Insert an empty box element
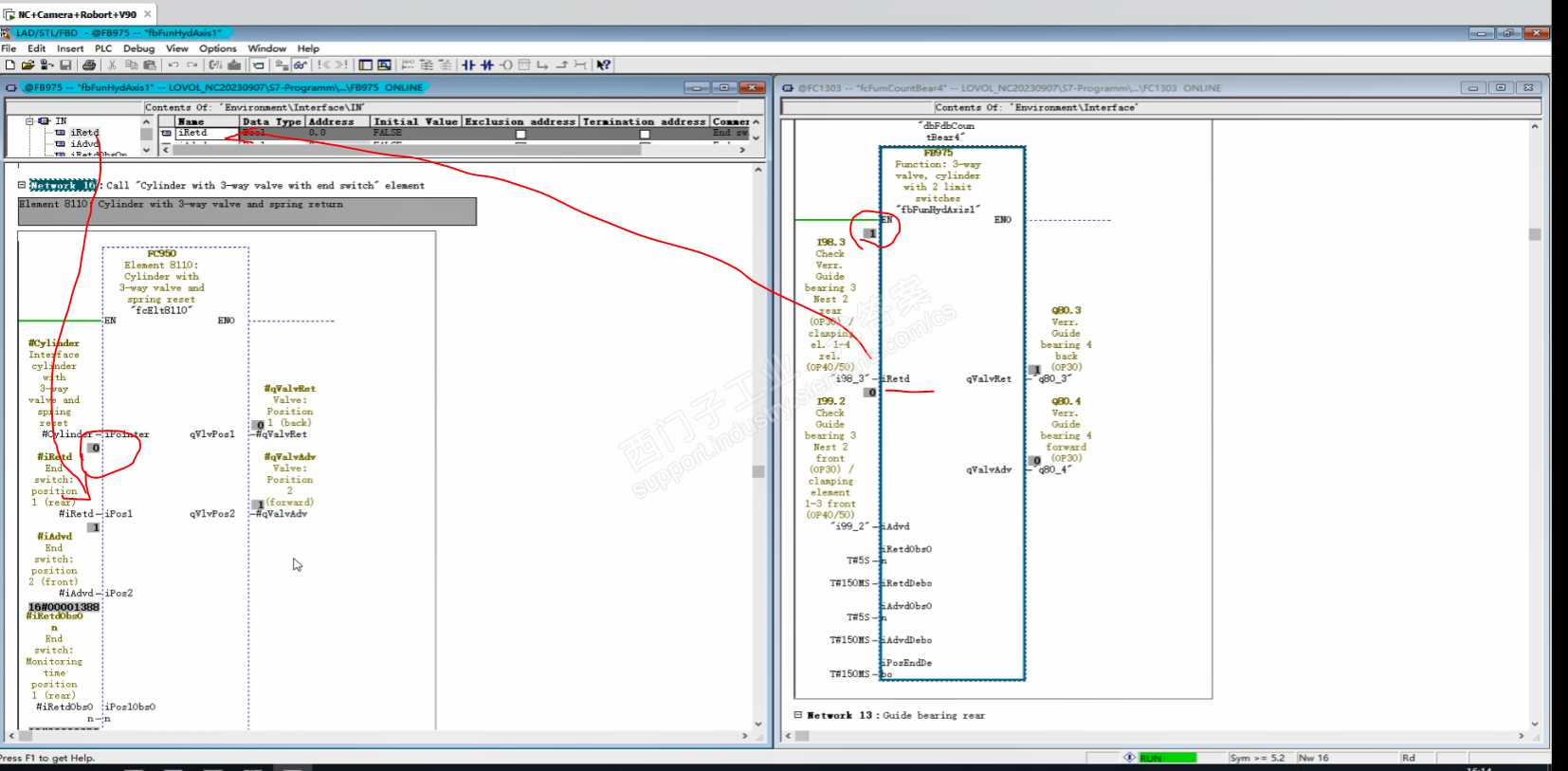Viewport: 1568px width, 771px height. coord(524,65)
